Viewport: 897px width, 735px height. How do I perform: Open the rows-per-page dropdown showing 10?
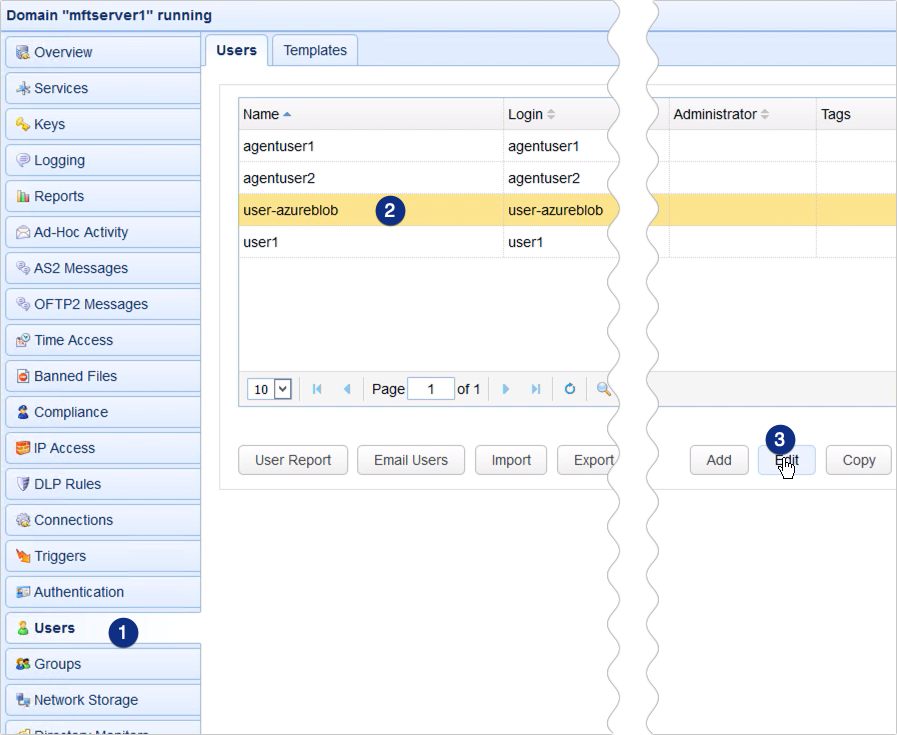(268, 389)
